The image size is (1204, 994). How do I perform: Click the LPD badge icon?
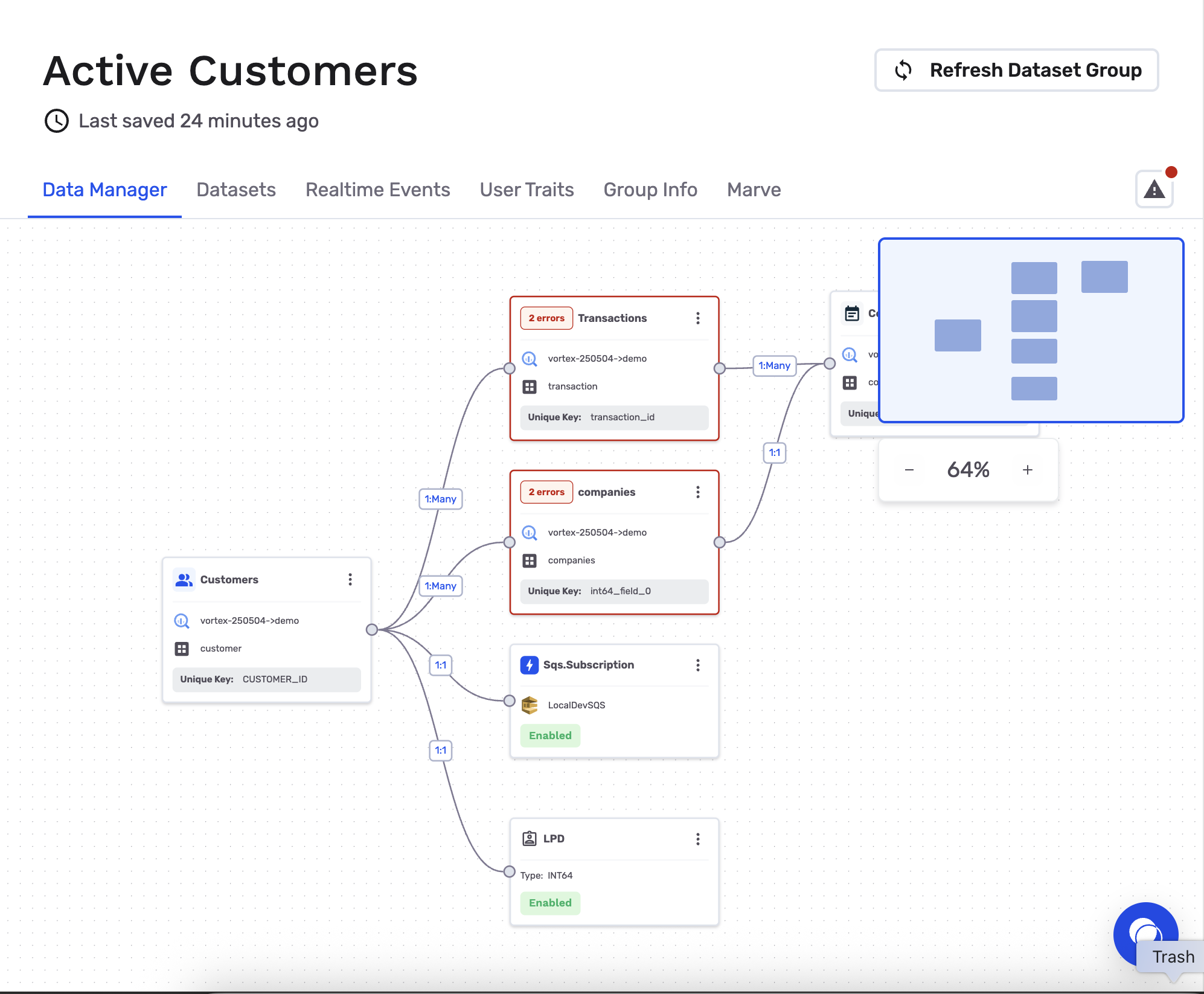click(530, 838)
